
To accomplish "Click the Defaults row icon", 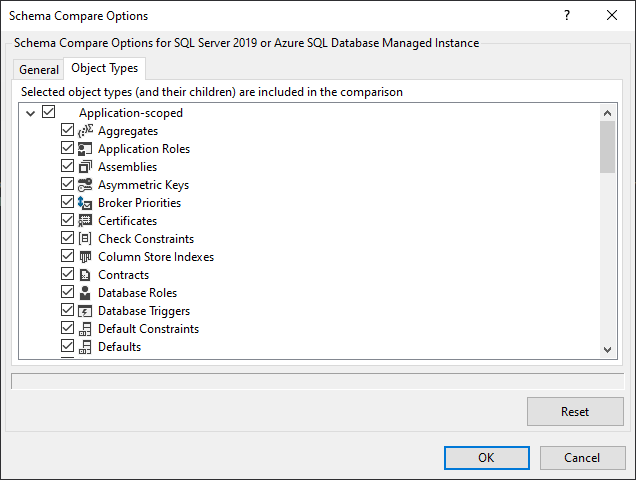I will (x=85, y=347).
